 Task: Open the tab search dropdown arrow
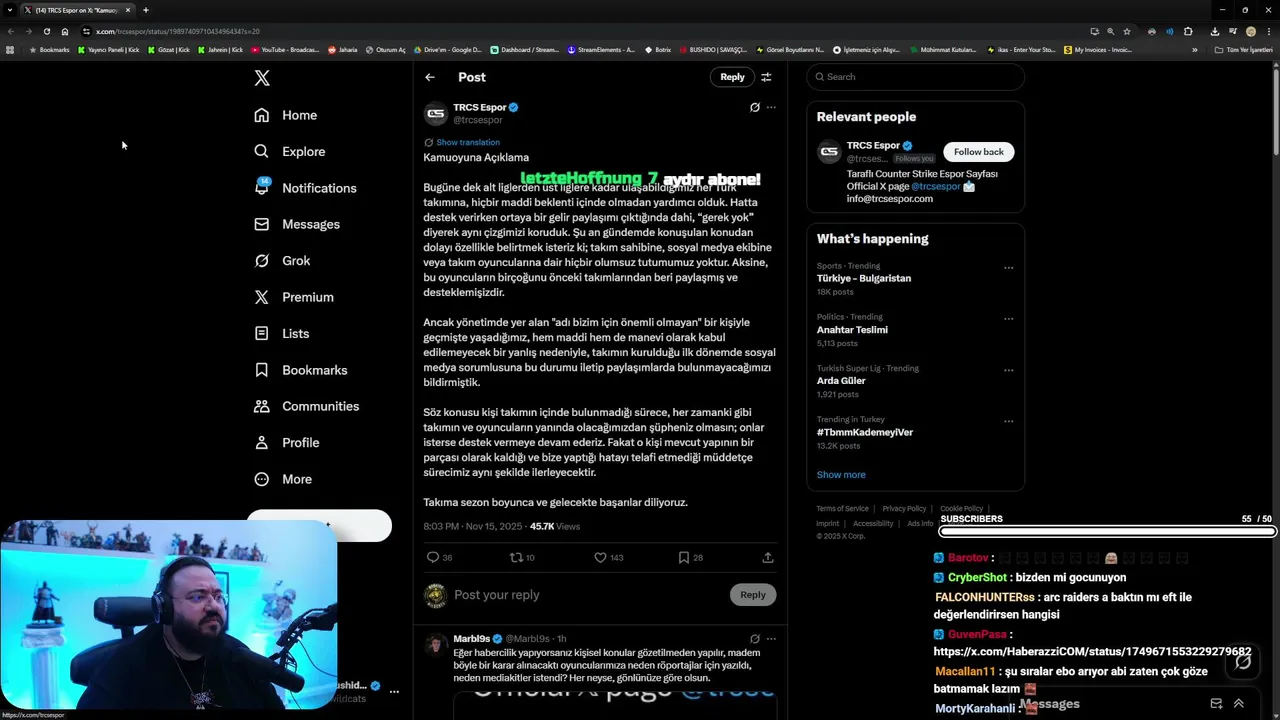click(x=10, y=10)
